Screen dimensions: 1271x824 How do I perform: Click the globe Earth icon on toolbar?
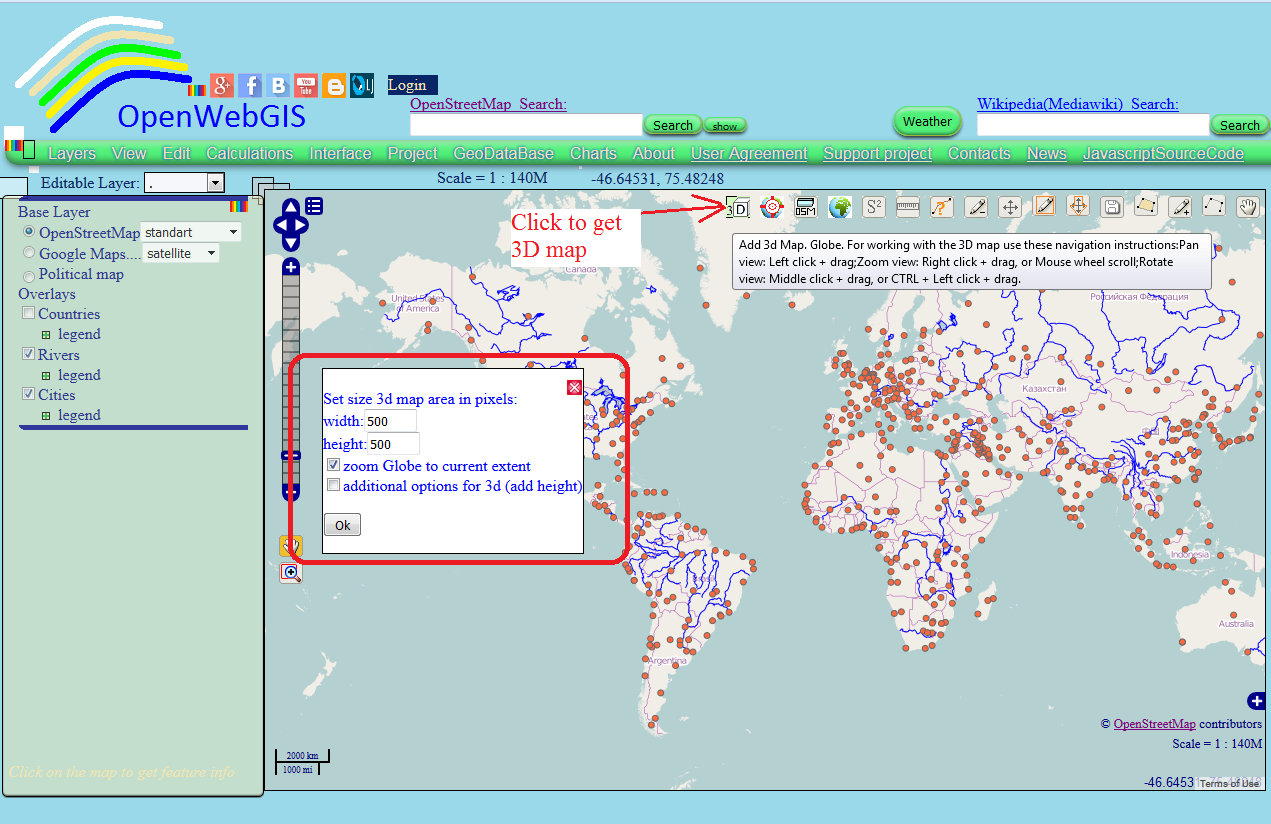(840, 206)
